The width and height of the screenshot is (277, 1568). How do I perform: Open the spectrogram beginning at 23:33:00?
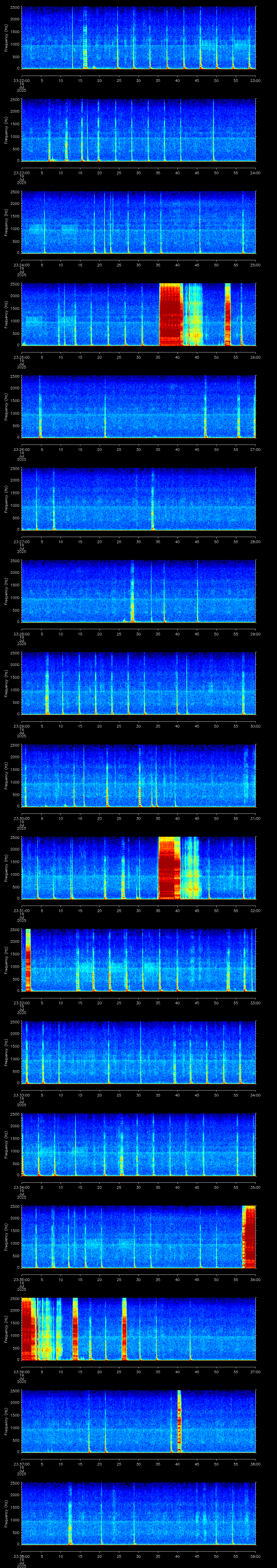(x=138, y=1052)
